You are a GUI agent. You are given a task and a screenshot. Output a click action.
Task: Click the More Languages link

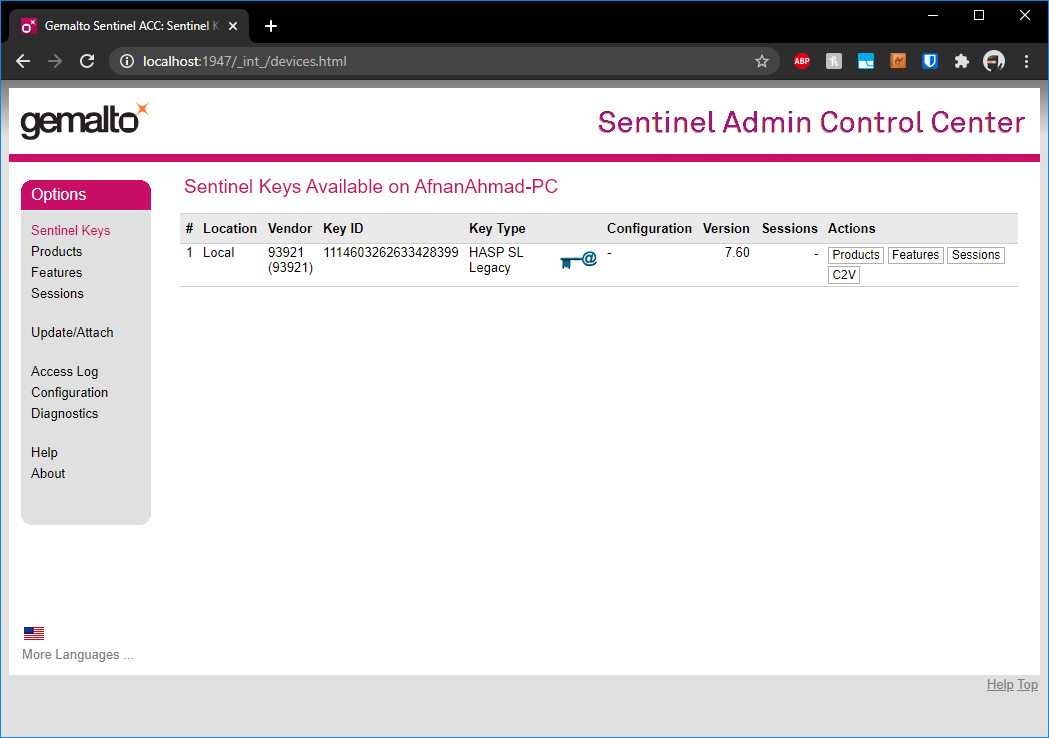[x=77, y=655]
